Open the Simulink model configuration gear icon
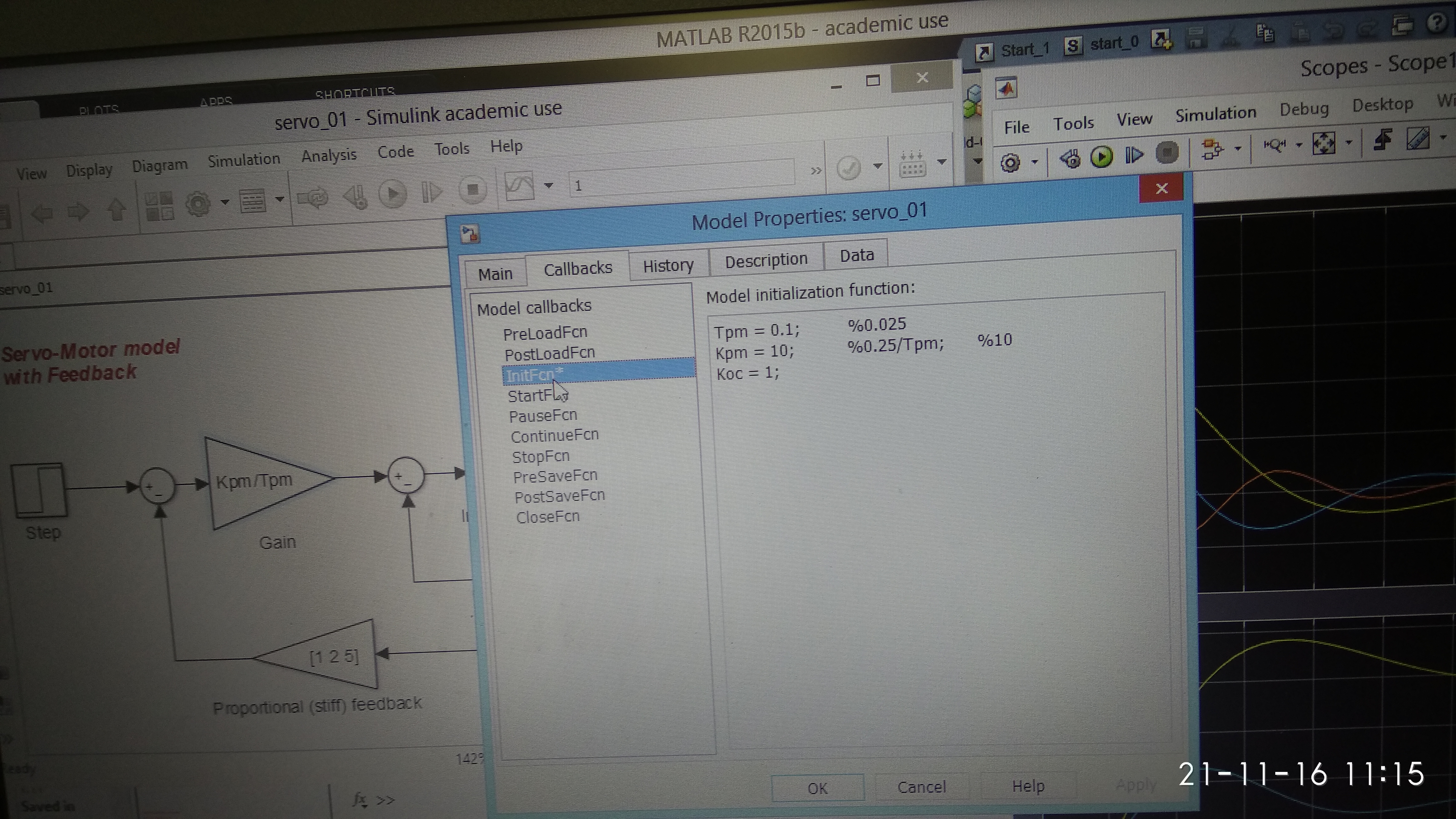The height and width of the screenshot is (819, 1456). coord(198,203)
